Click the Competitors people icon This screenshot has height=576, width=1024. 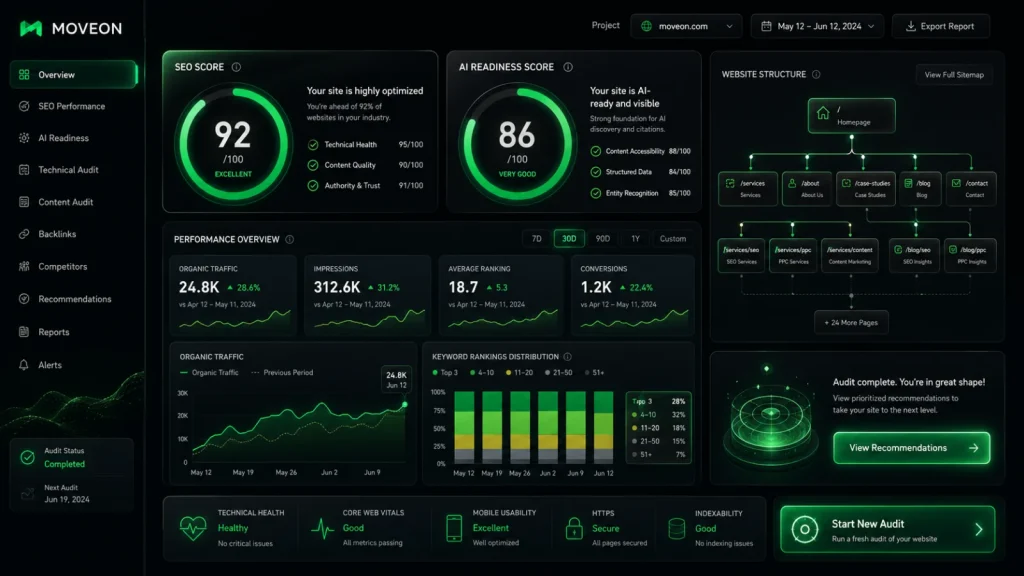coord(24,266)
